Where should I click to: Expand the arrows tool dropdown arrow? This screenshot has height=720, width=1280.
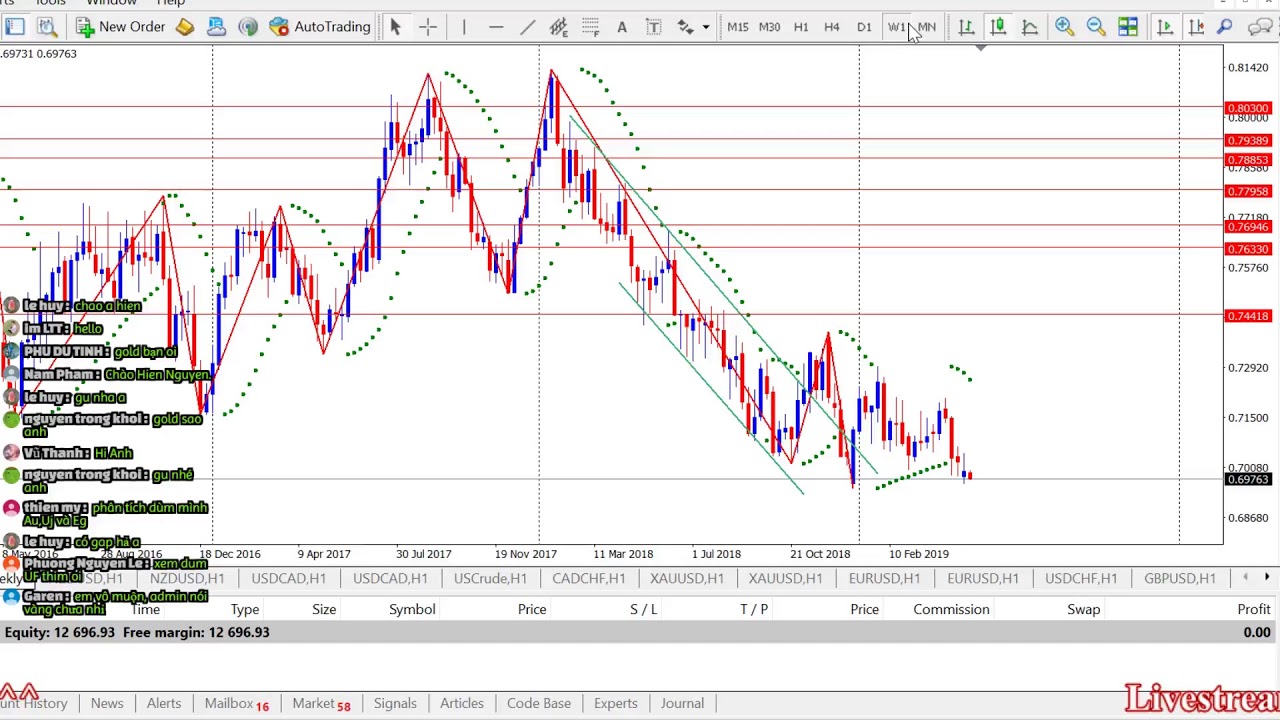pos(706,27)
